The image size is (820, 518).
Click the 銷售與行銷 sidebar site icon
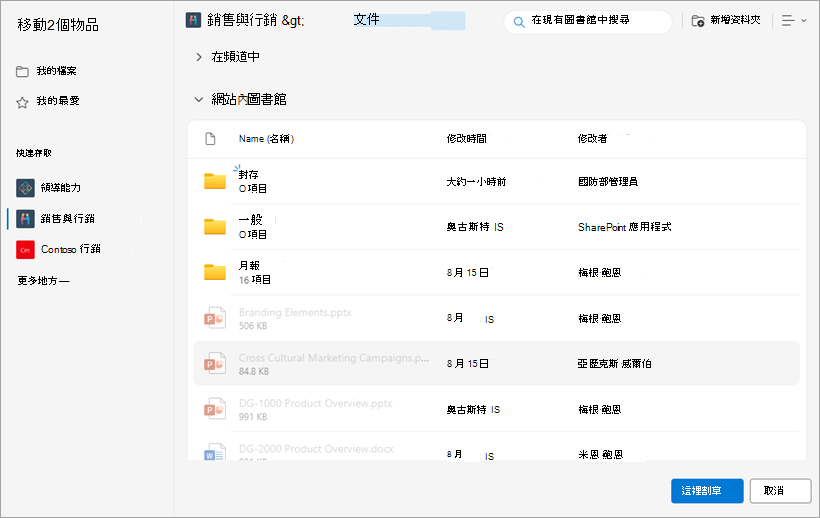pyautogui.click(x=25, y=218)
